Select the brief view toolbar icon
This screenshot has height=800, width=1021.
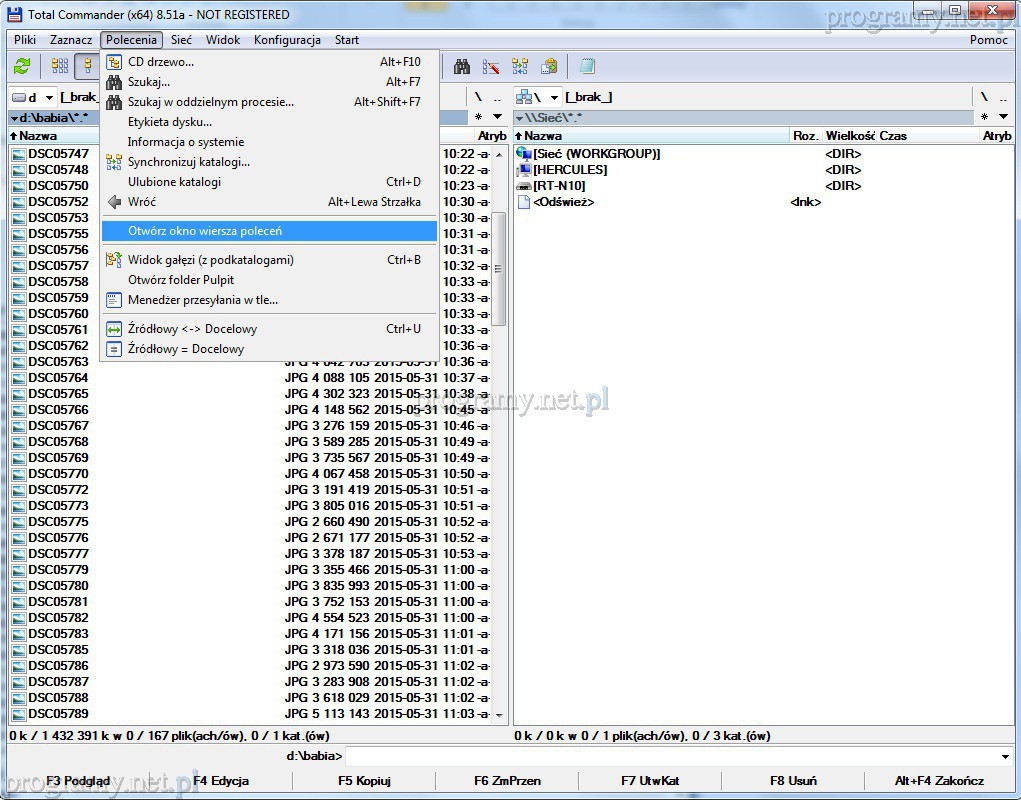click(60, 67)
